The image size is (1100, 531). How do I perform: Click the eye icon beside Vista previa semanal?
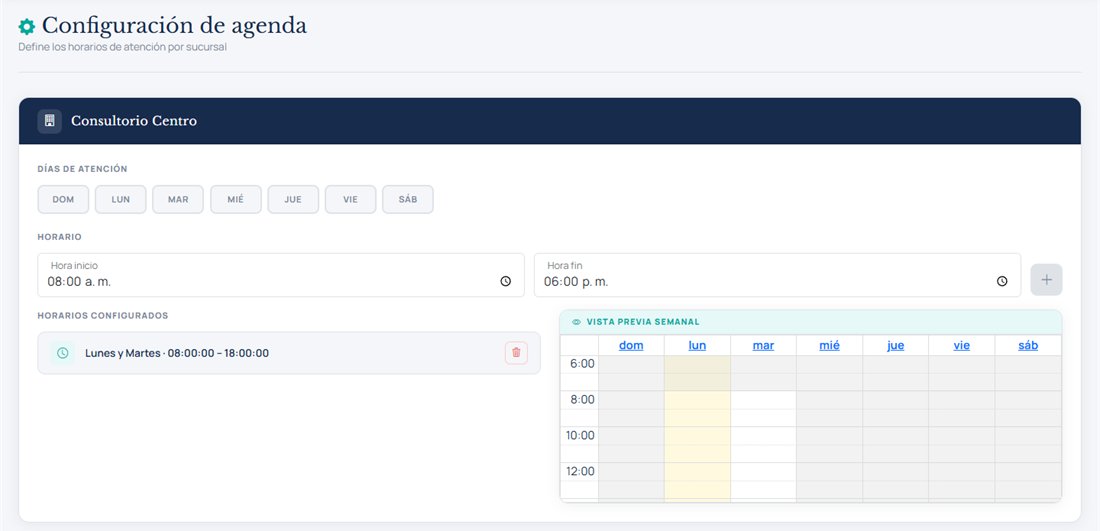coord(577,322)
